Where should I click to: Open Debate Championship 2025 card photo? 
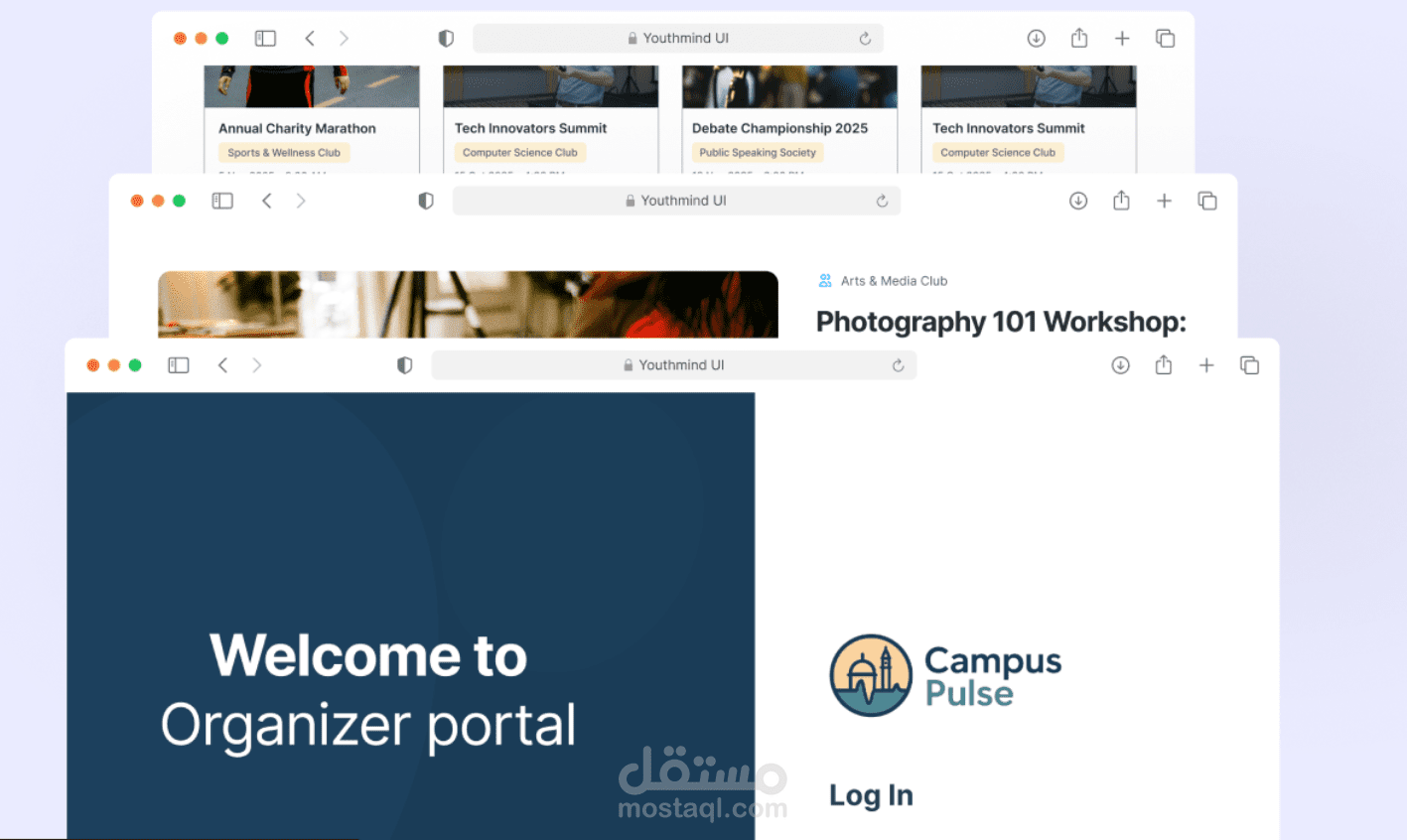(789, 86)
